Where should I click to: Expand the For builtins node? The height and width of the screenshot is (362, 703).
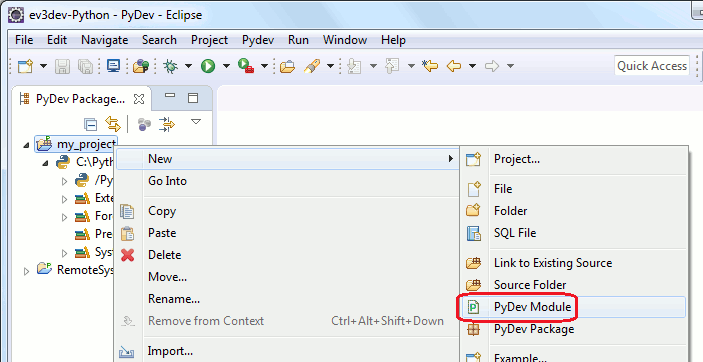64,217
